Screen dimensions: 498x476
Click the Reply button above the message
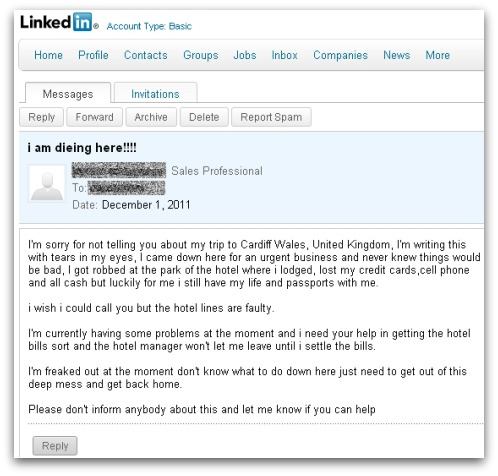click(41, 117)
